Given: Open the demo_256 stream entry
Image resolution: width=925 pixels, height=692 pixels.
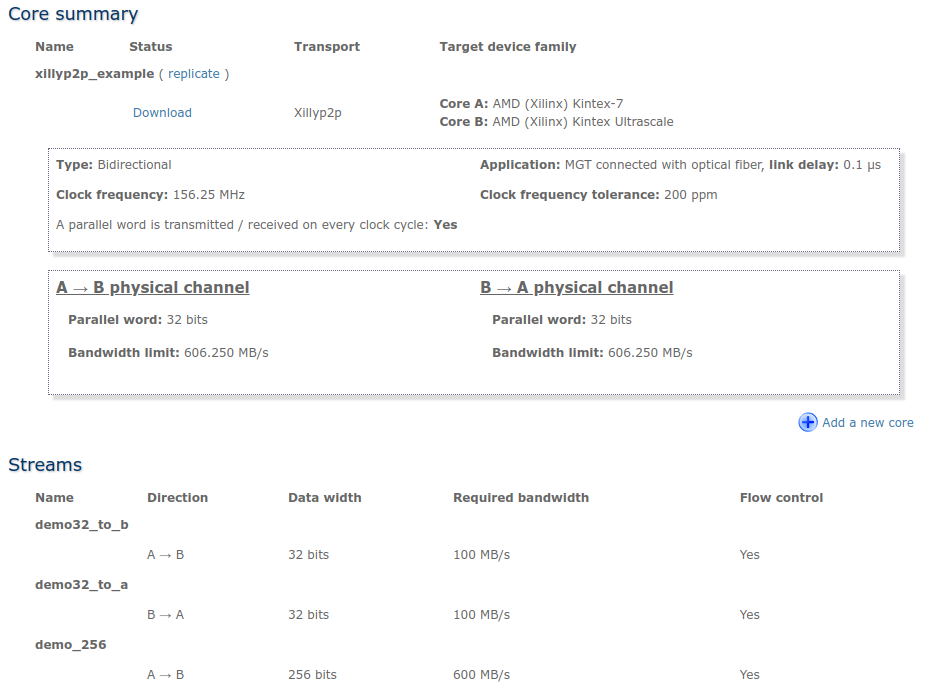Looking at the screenshot, I should click(68, 644).
